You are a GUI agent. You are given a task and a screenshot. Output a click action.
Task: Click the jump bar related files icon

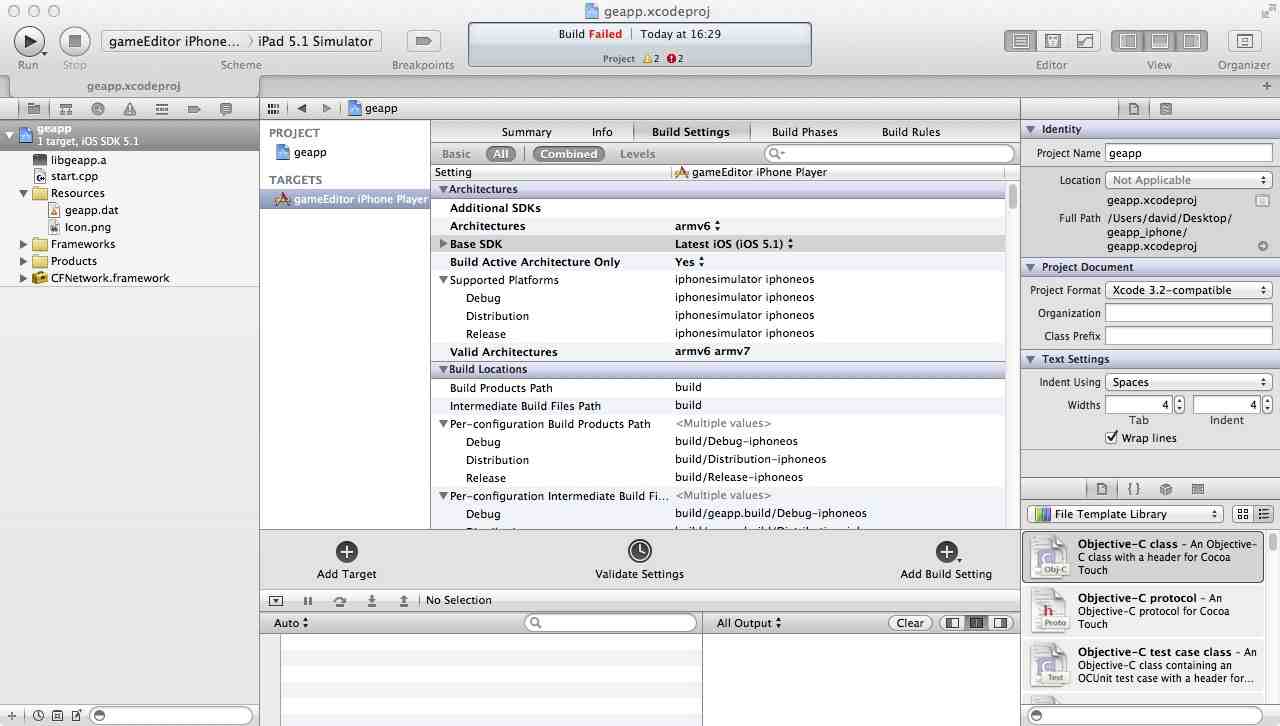click(273, 108)
